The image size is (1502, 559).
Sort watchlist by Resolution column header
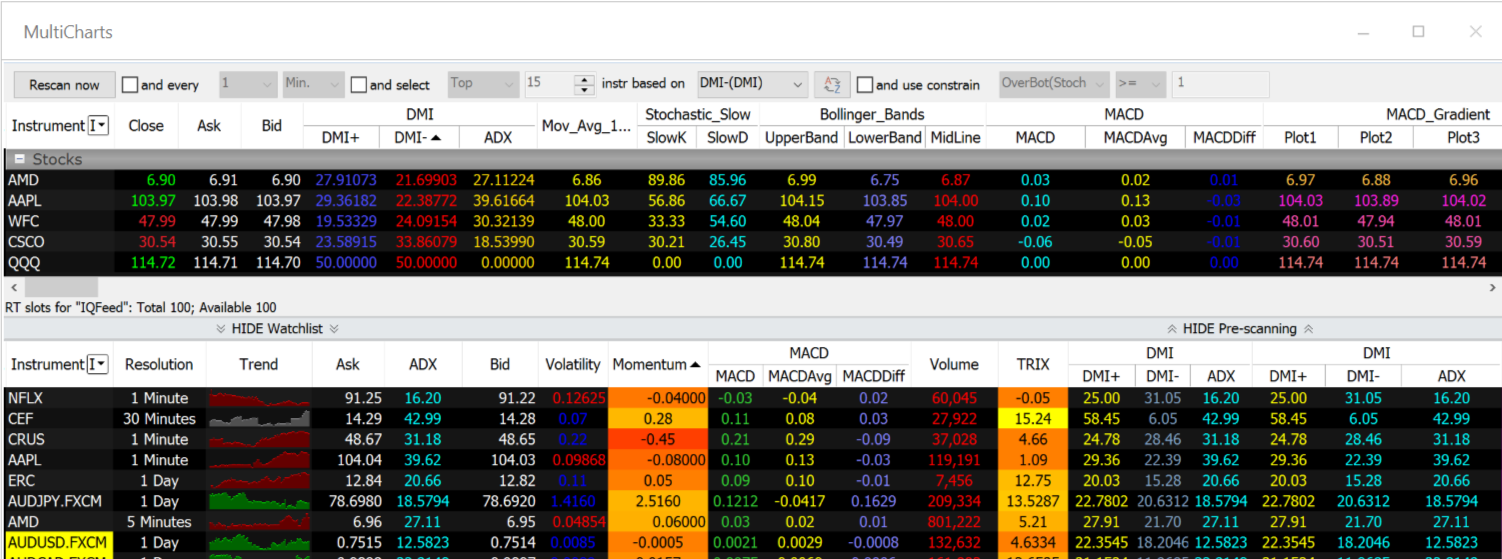(159, 365)
